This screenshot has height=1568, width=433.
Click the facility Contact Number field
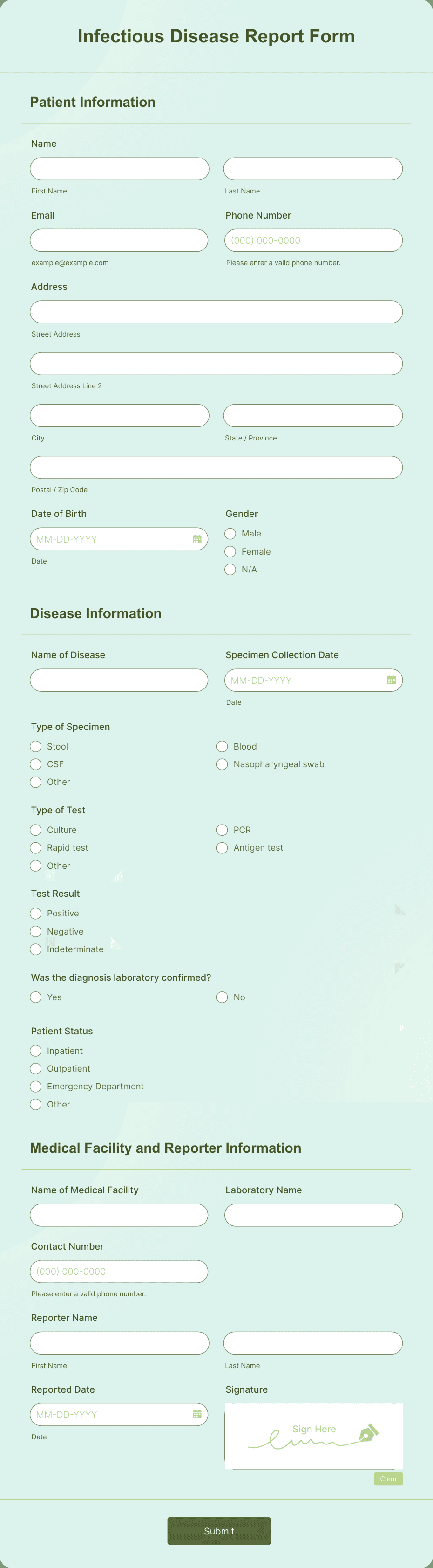(119, 1272)
